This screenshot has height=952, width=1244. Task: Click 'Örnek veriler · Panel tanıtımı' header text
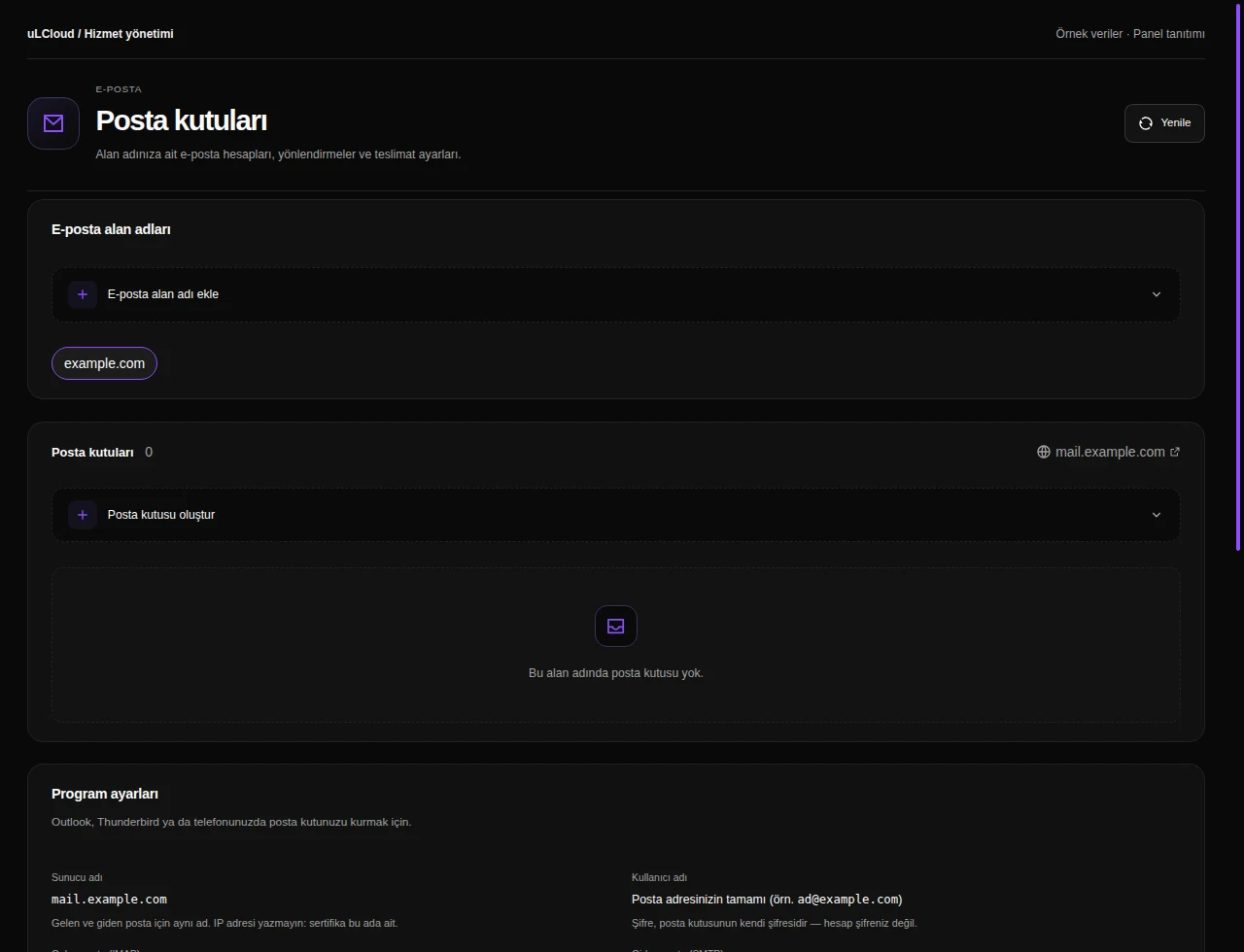[1130, 34]
